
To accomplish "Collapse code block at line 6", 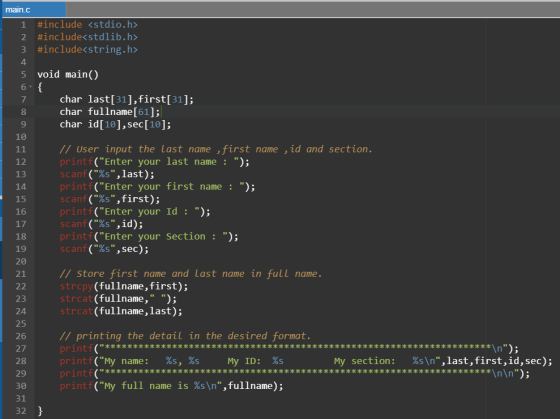I will [30, 87].
